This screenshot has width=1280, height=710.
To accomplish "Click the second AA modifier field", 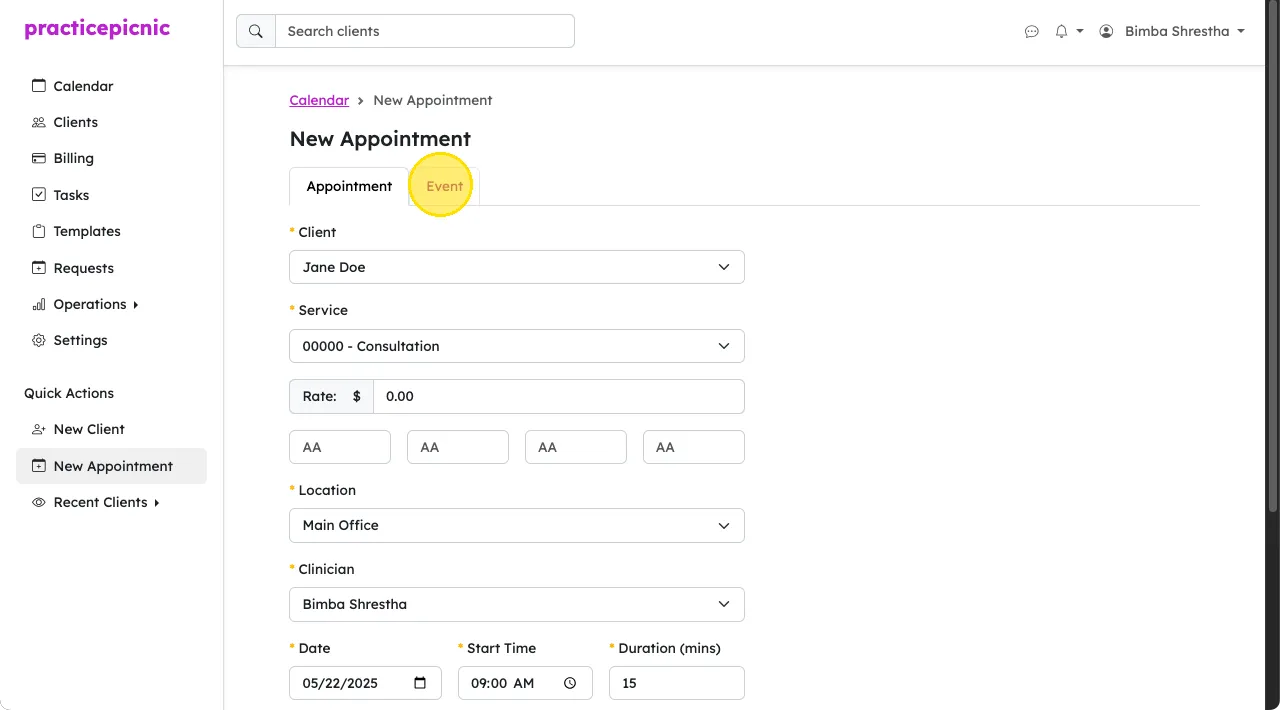I will (458, 447).
